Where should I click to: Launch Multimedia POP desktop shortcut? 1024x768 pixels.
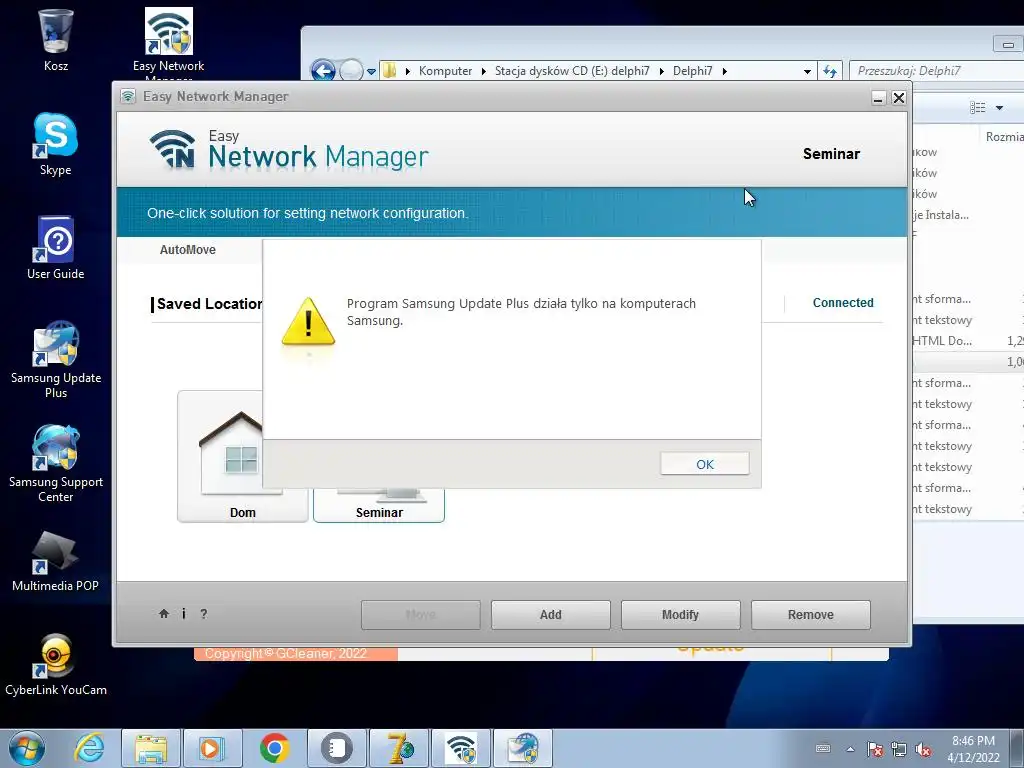56,562
